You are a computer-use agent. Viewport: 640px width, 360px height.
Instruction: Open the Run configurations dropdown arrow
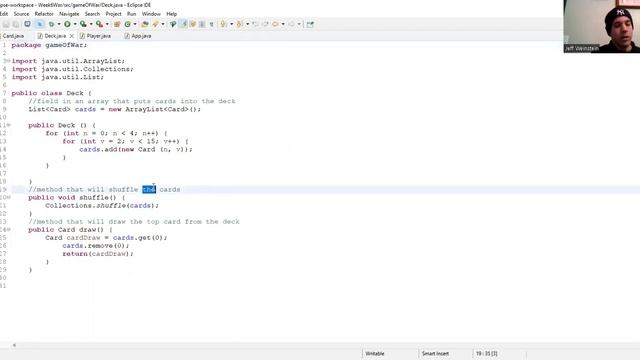75,24
